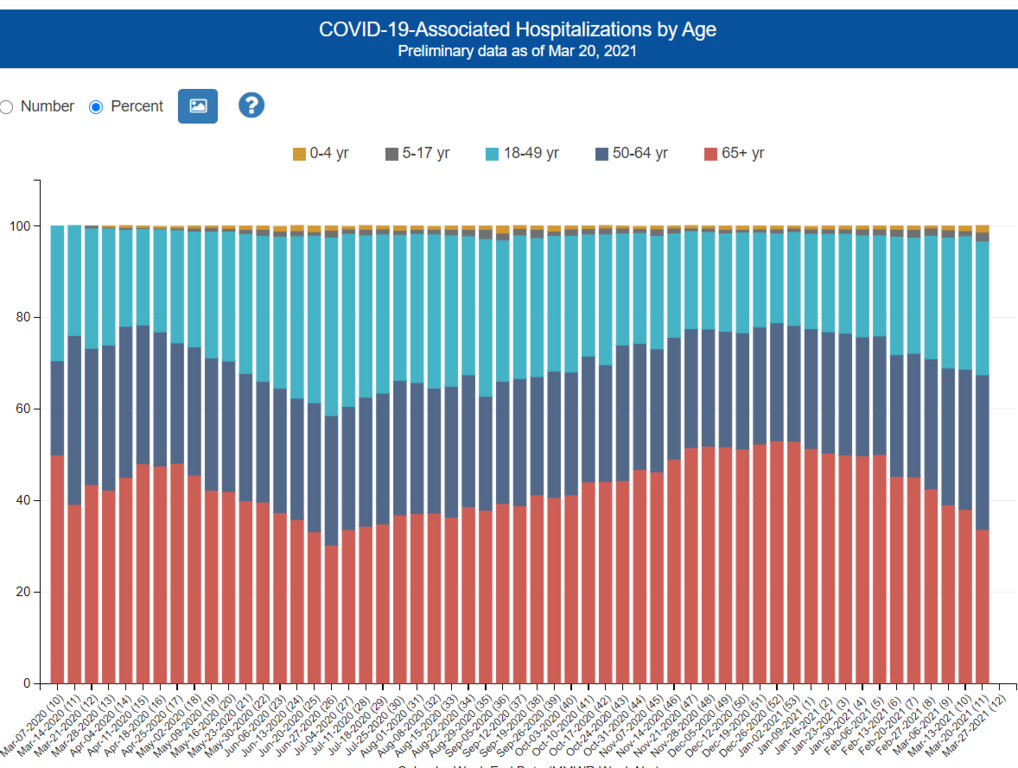
Task: Select the Percent radio button
Action: (96, 107)
